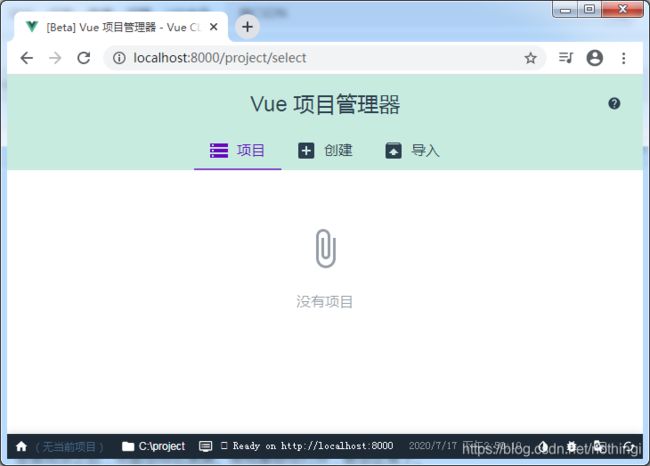Bookmark the page with the star icon
The image size is (650, 466).
[531, 58]
